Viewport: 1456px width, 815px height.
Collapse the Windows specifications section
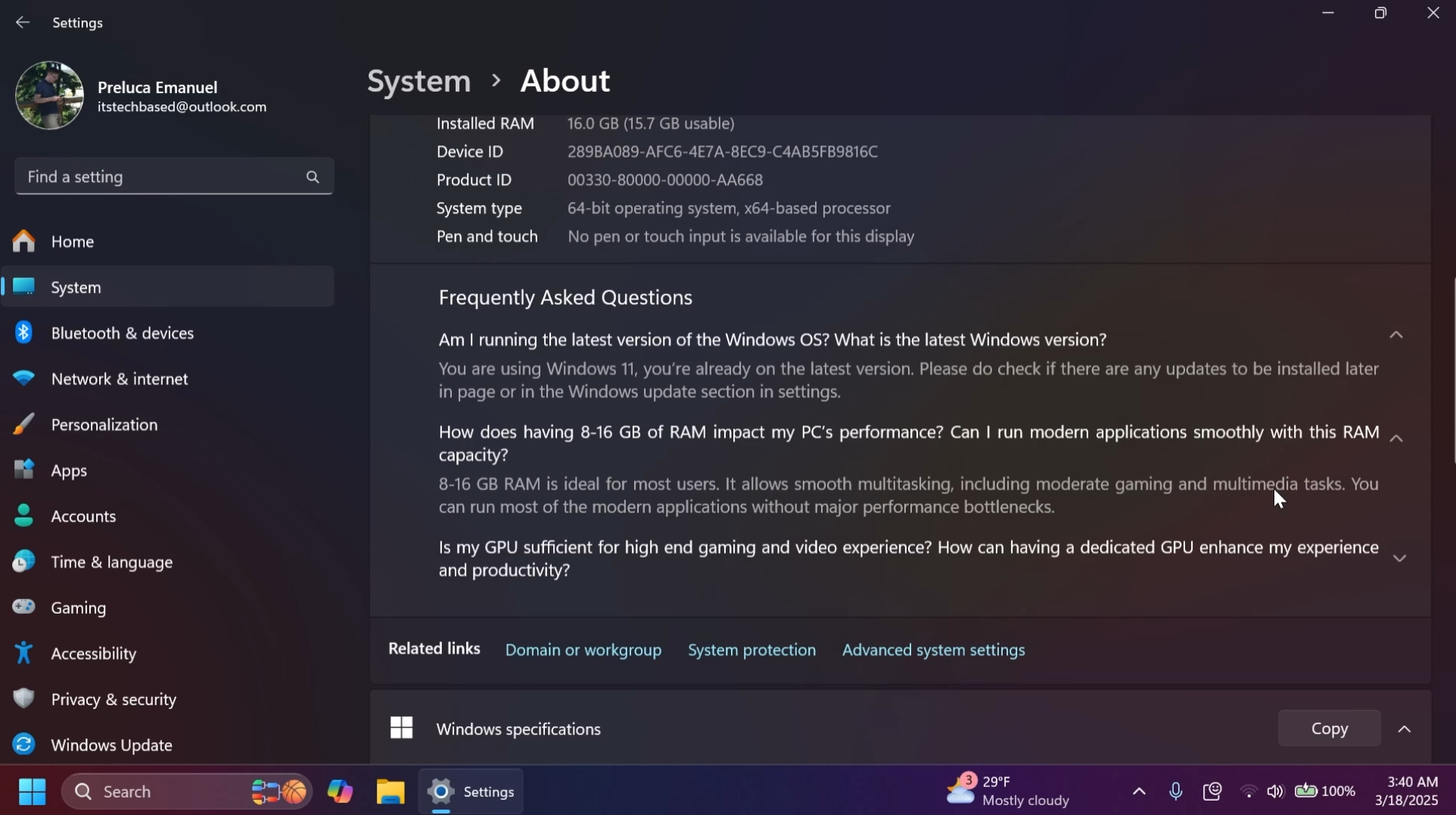click(x=1405, y=728)
